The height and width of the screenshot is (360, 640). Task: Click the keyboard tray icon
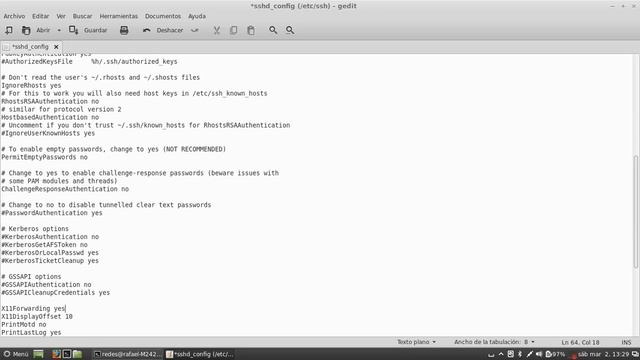click(x=491, y=355)
